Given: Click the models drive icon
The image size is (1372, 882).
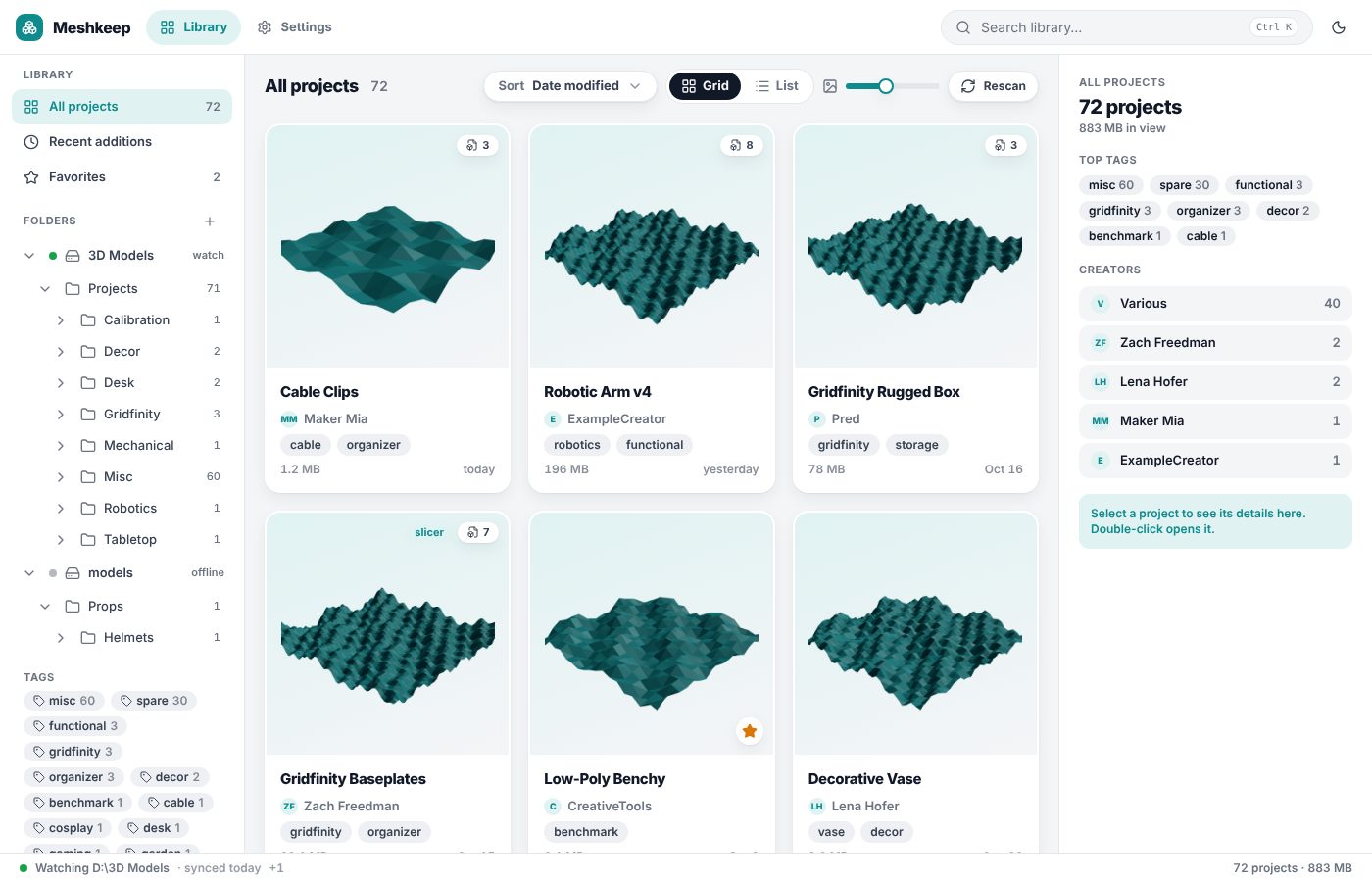Looking at the screenshot, I should pos(73,573).
